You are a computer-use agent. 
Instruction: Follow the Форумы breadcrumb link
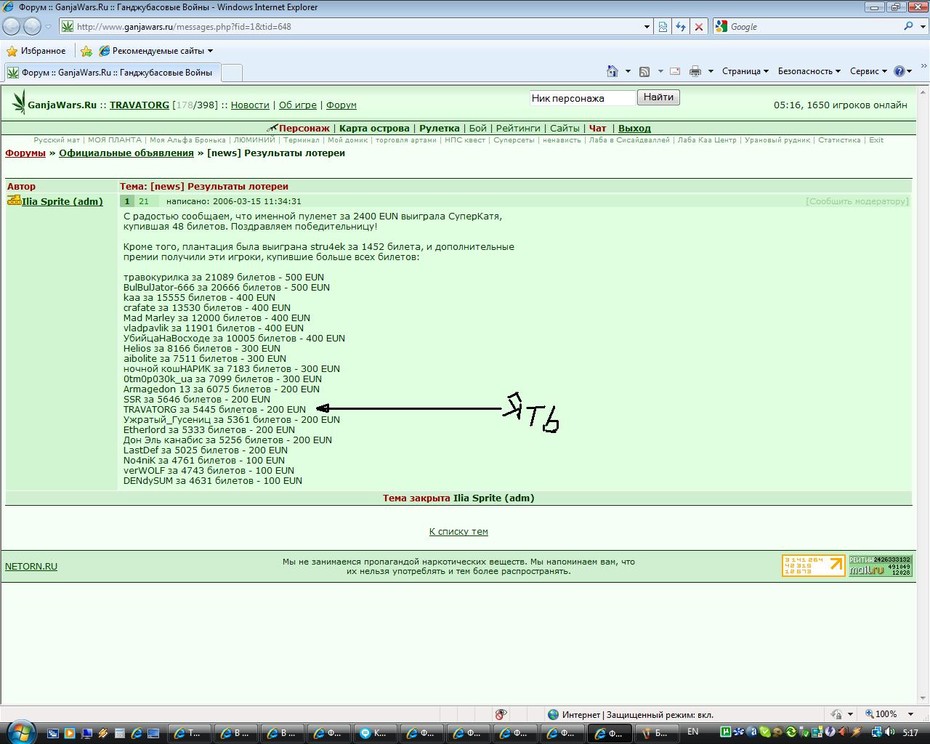point(26,153)
